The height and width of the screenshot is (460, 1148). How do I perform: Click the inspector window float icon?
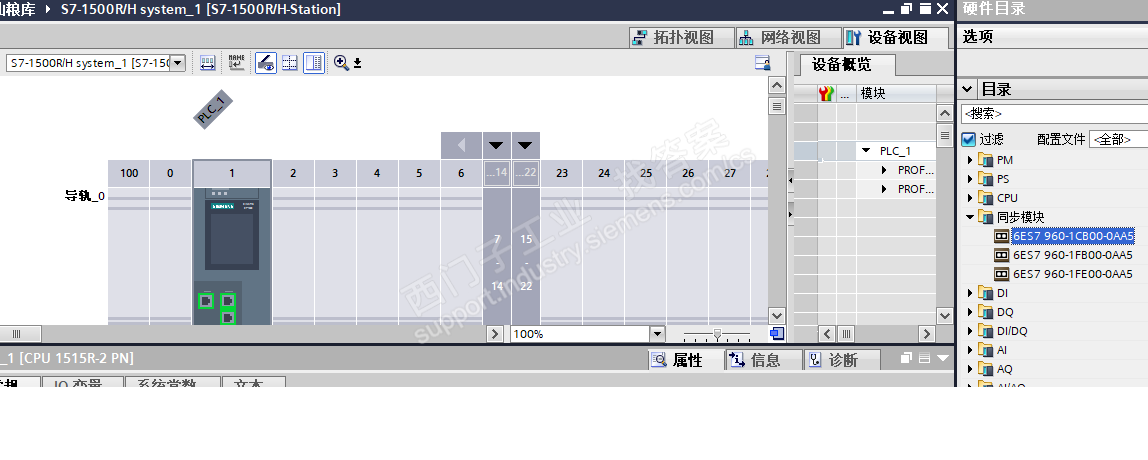pos(906,358)
